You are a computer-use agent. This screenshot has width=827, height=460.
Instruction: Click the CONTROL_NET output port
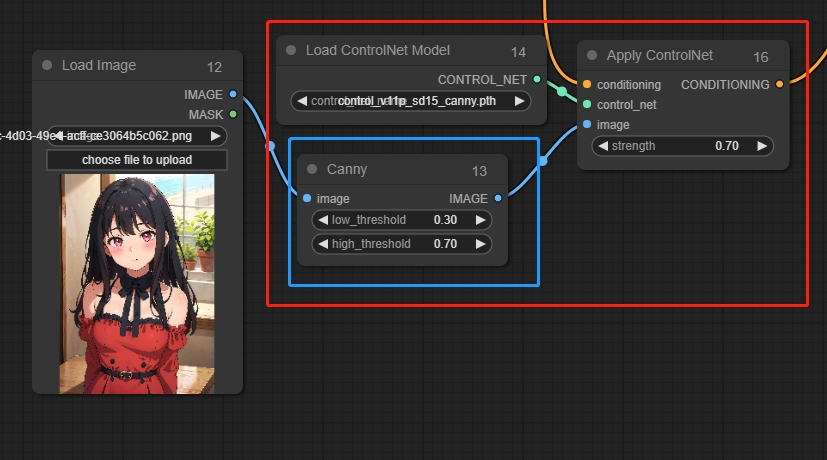[537, 79]
